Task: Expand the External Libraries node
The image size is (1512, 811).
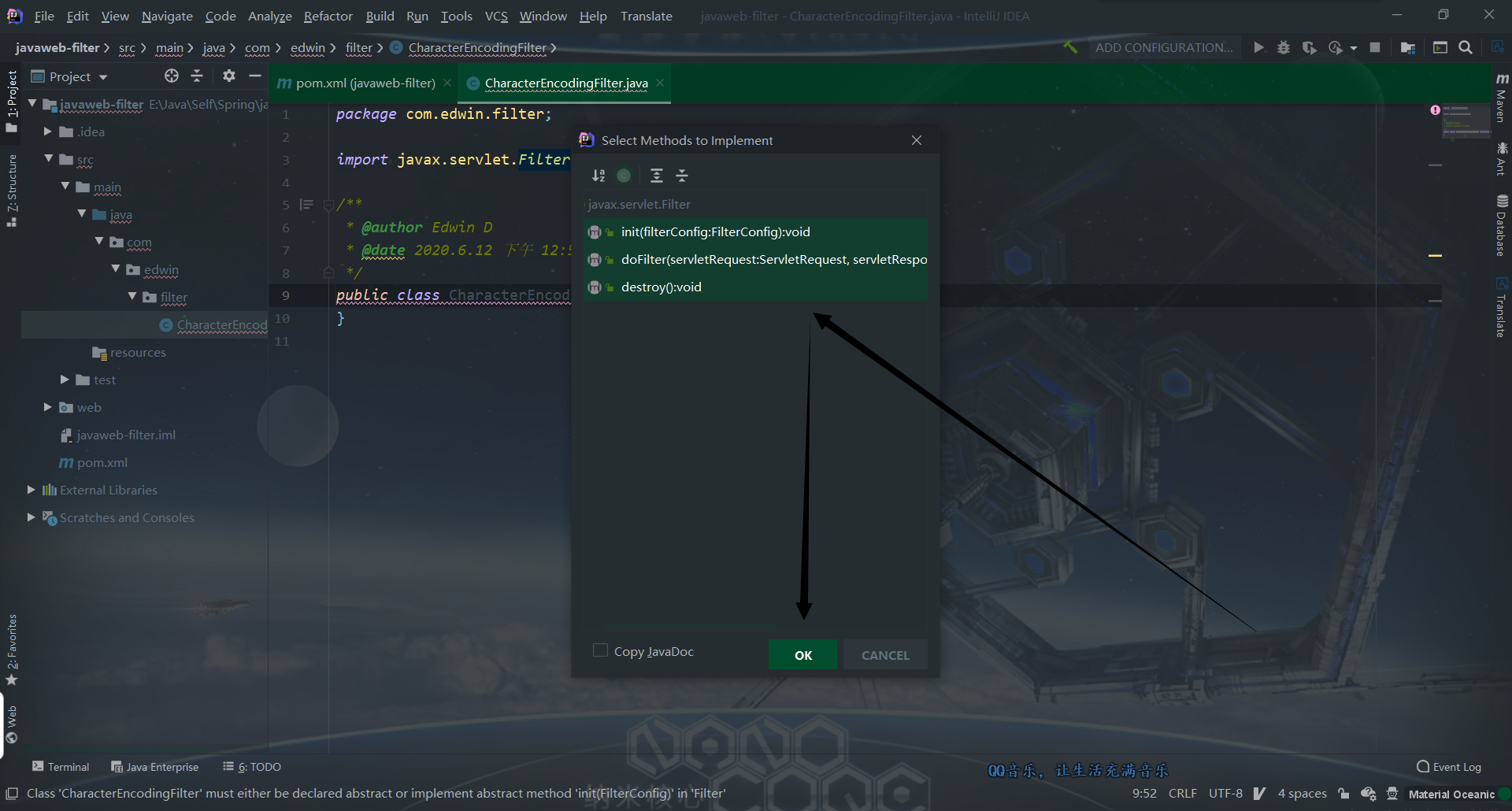Action: point(30,490)
